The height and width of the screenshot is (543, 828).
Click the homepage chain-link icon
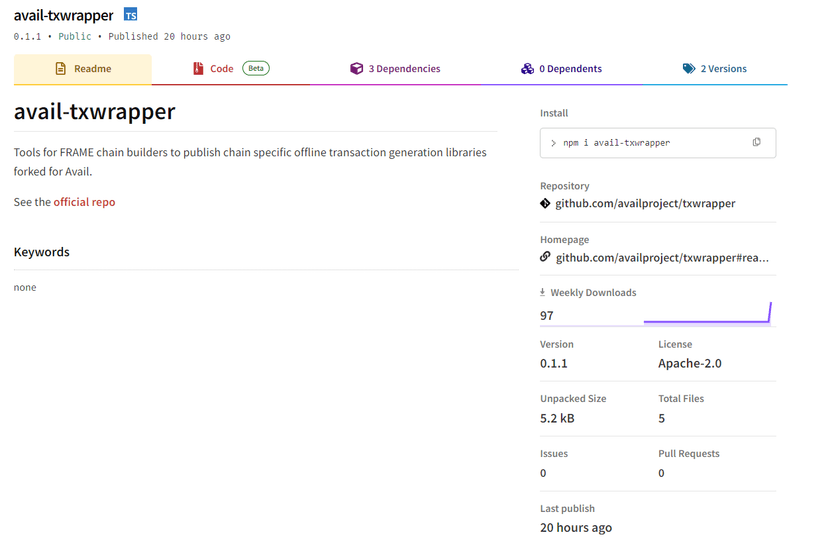(x=545, y=257)
